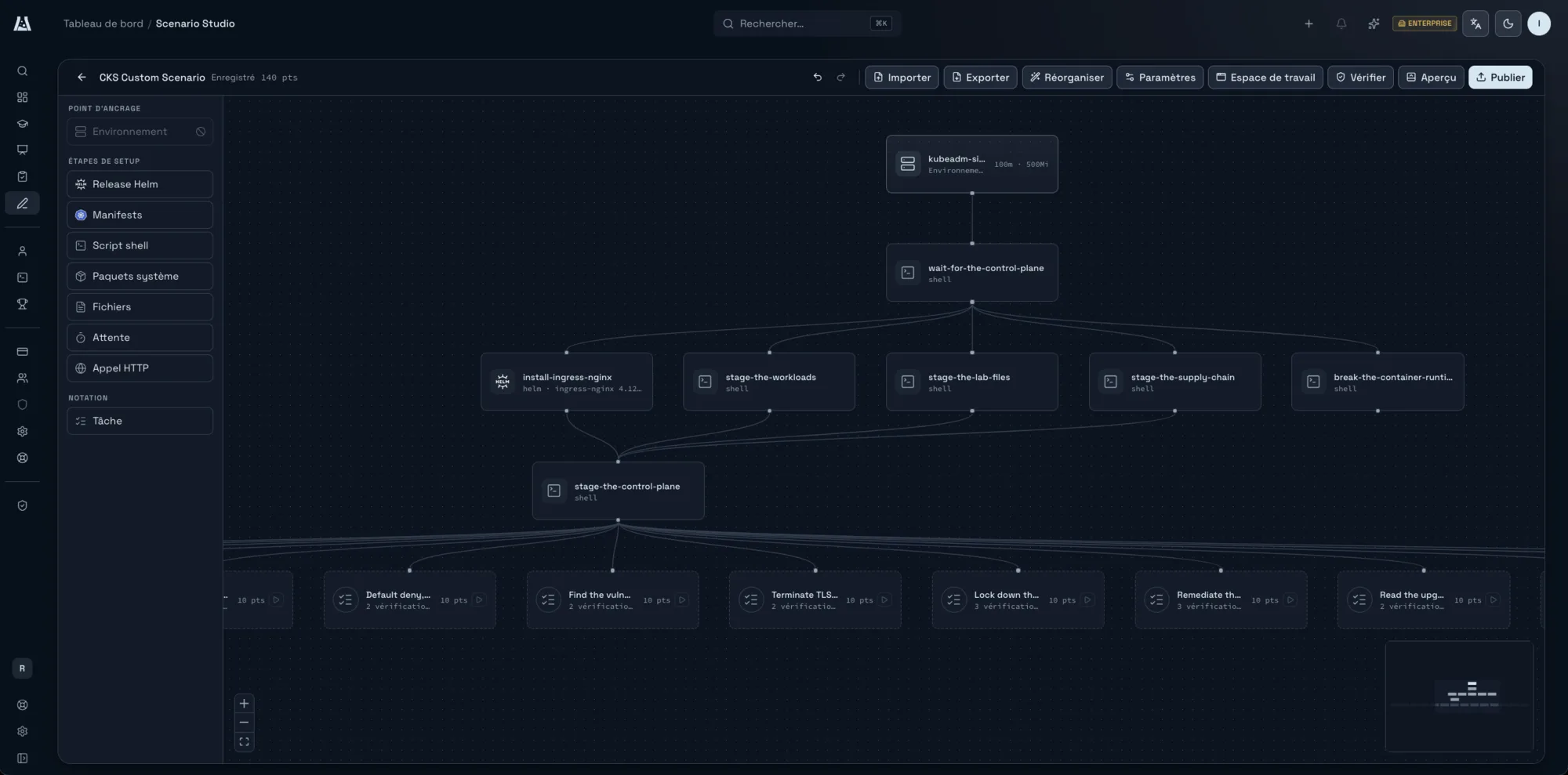The height and width of the screenshot is (775, 1568).
Task: Zoom out on the canvas
Action: [244, 722]
